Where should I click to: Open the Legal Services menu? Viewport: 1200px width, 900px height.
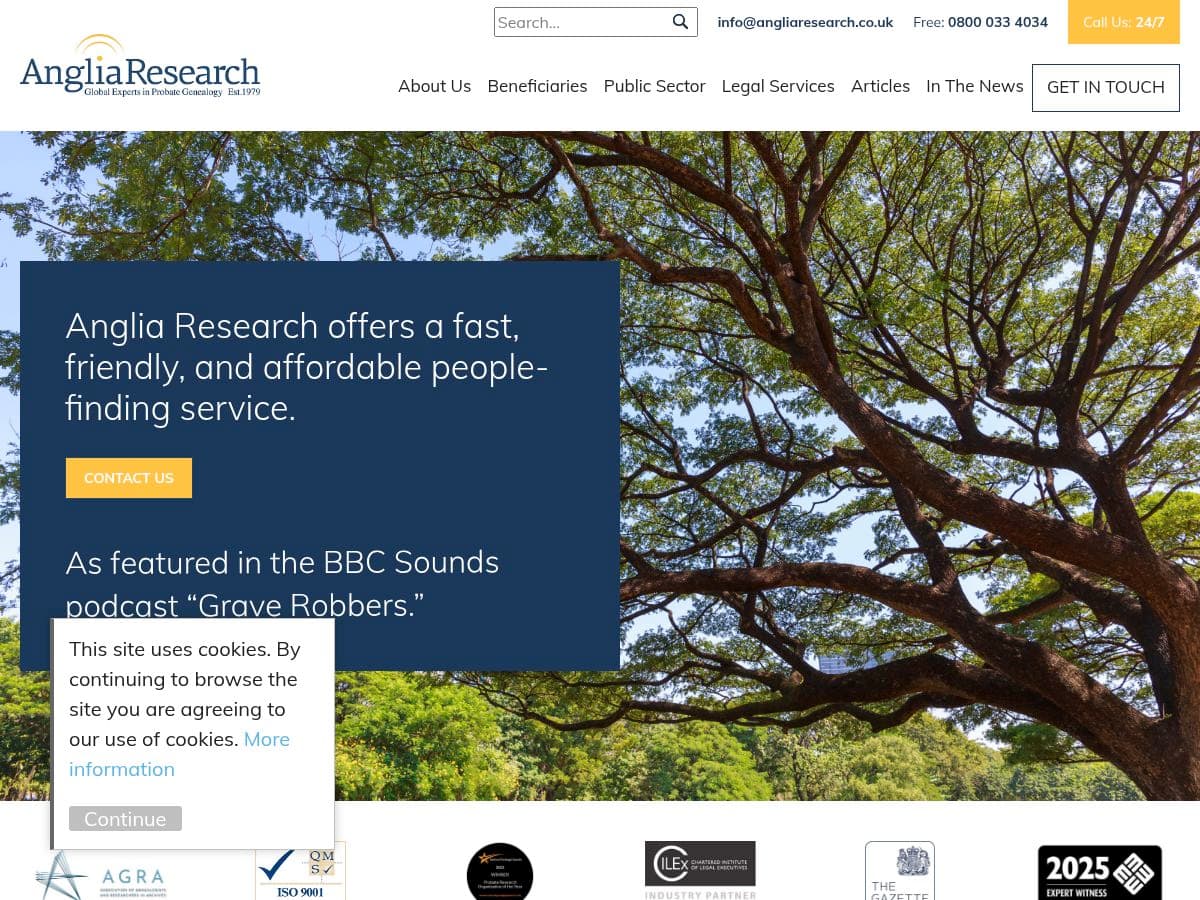pos(778,86)
